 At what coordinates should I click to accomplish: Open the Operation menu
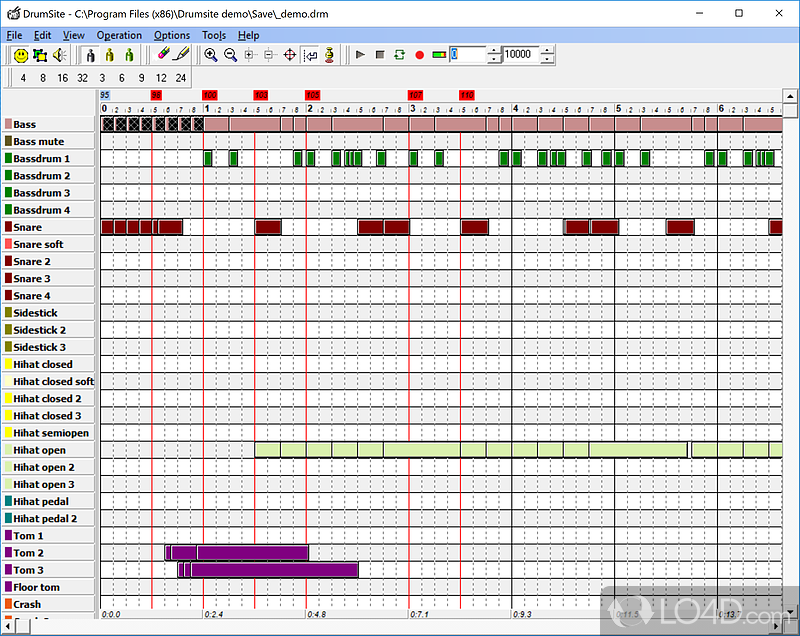click(x=119, y=35)
